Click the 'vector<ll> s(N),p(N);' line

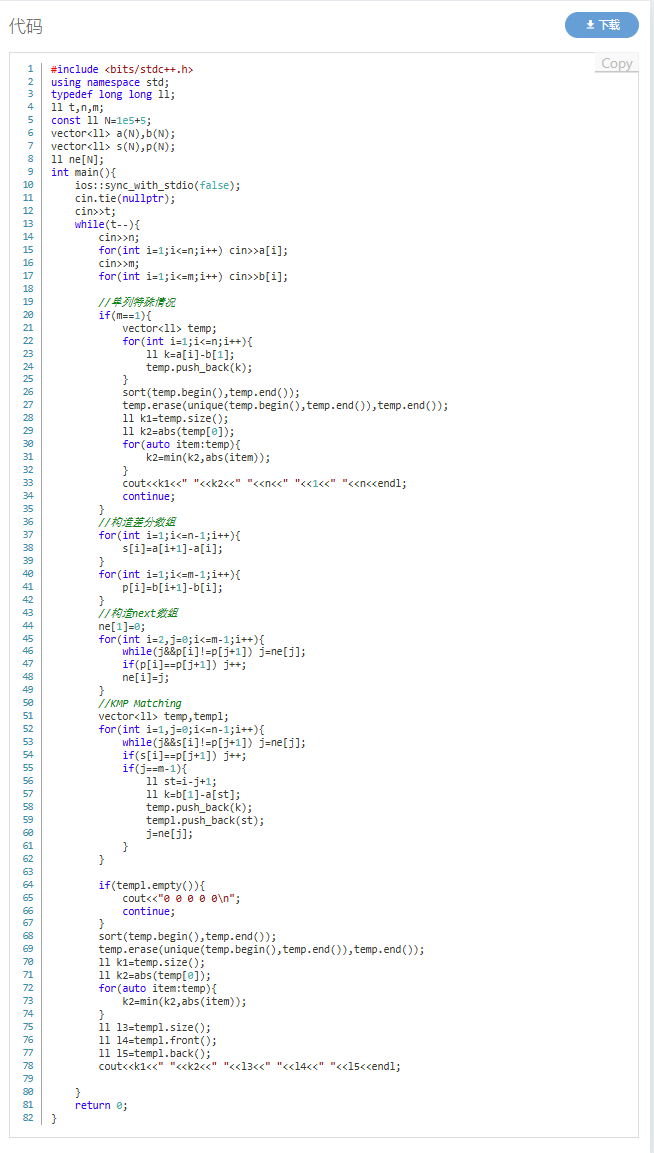(113, 147)
